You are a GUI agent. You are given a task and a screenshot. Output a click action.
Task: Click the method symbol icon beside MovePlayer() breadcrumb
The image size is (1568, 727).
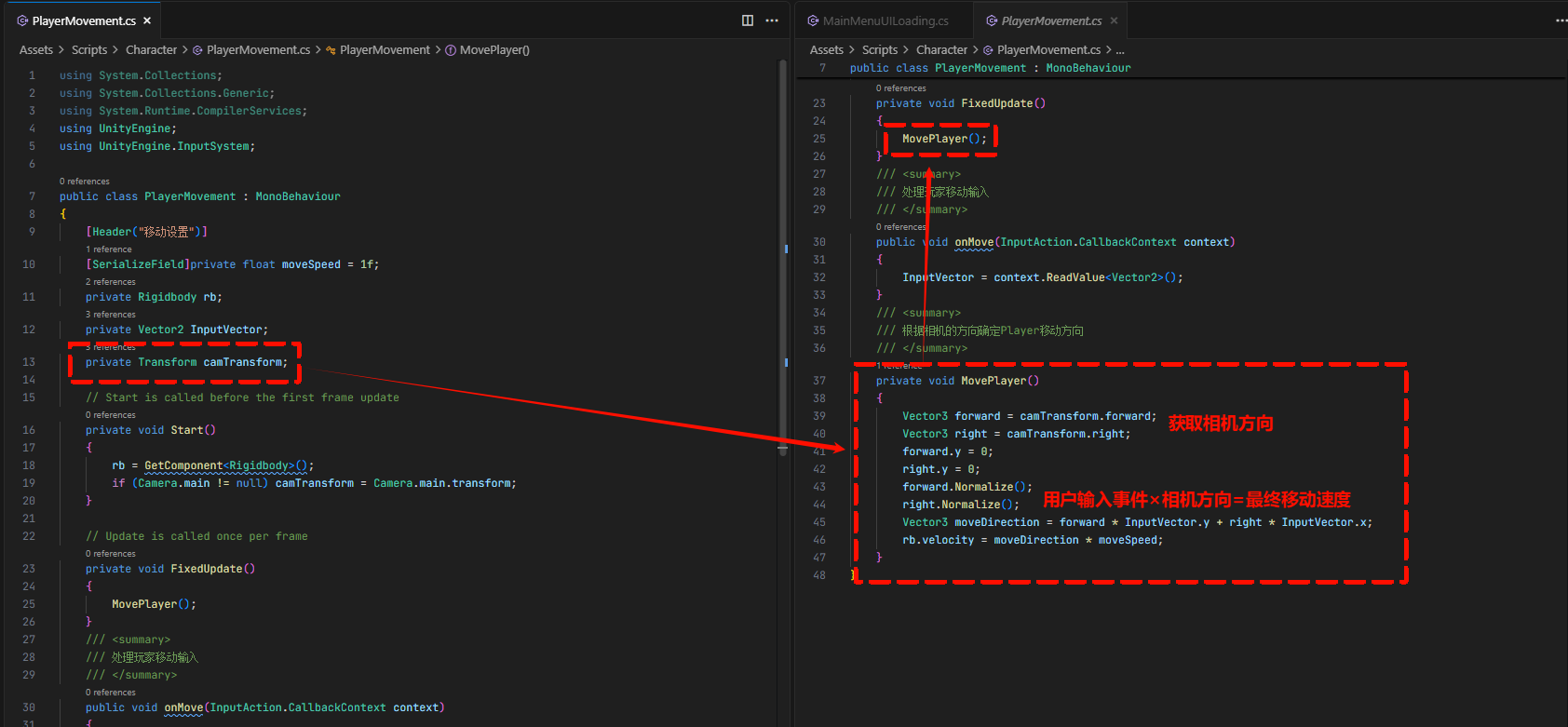pyautogui.click(x=451, y=50)
